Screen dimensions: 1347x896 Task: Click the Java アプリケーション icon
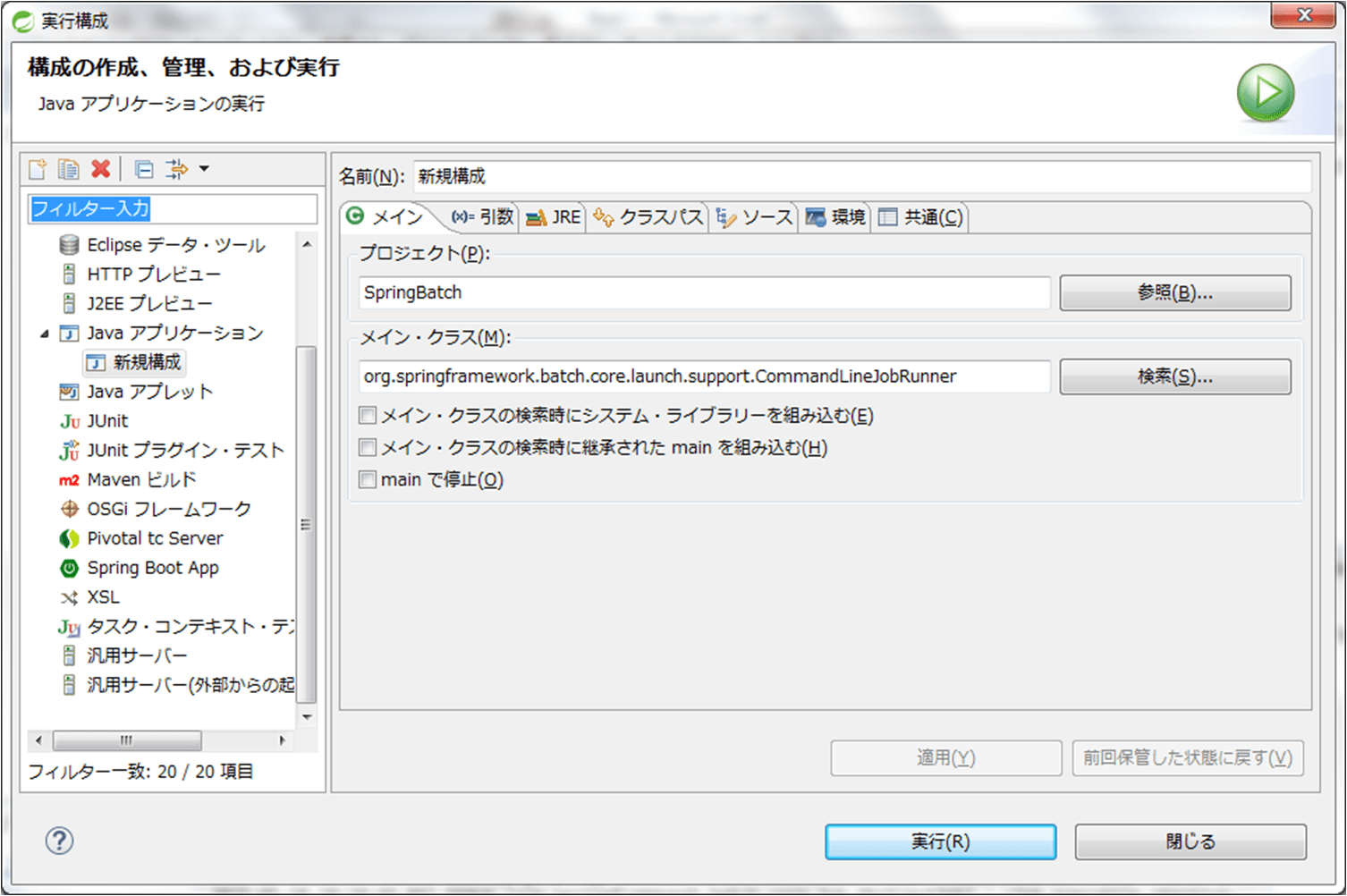point(69,334)
